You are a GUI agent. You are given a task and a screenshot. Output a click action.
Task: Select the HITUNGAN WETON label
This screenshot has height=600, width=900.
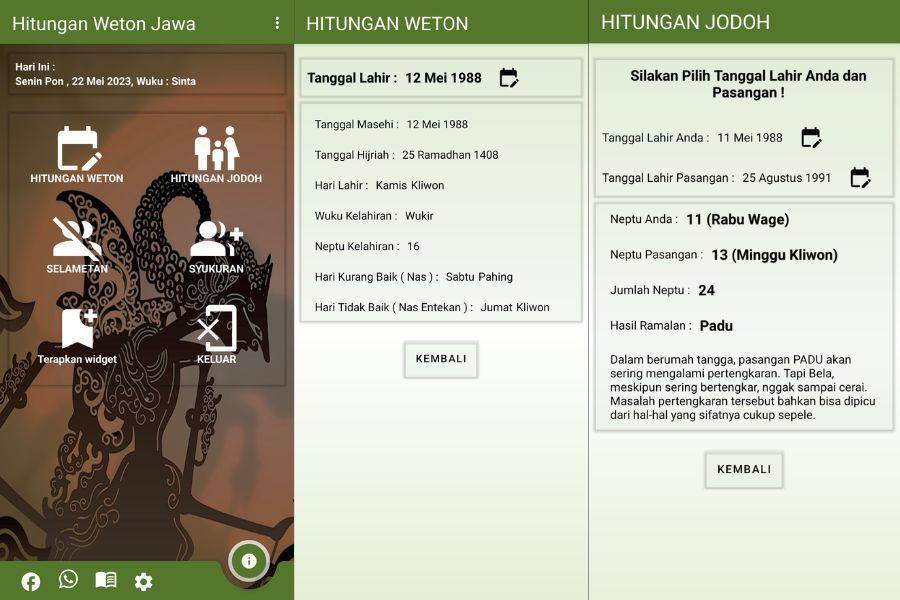(77, 179)
